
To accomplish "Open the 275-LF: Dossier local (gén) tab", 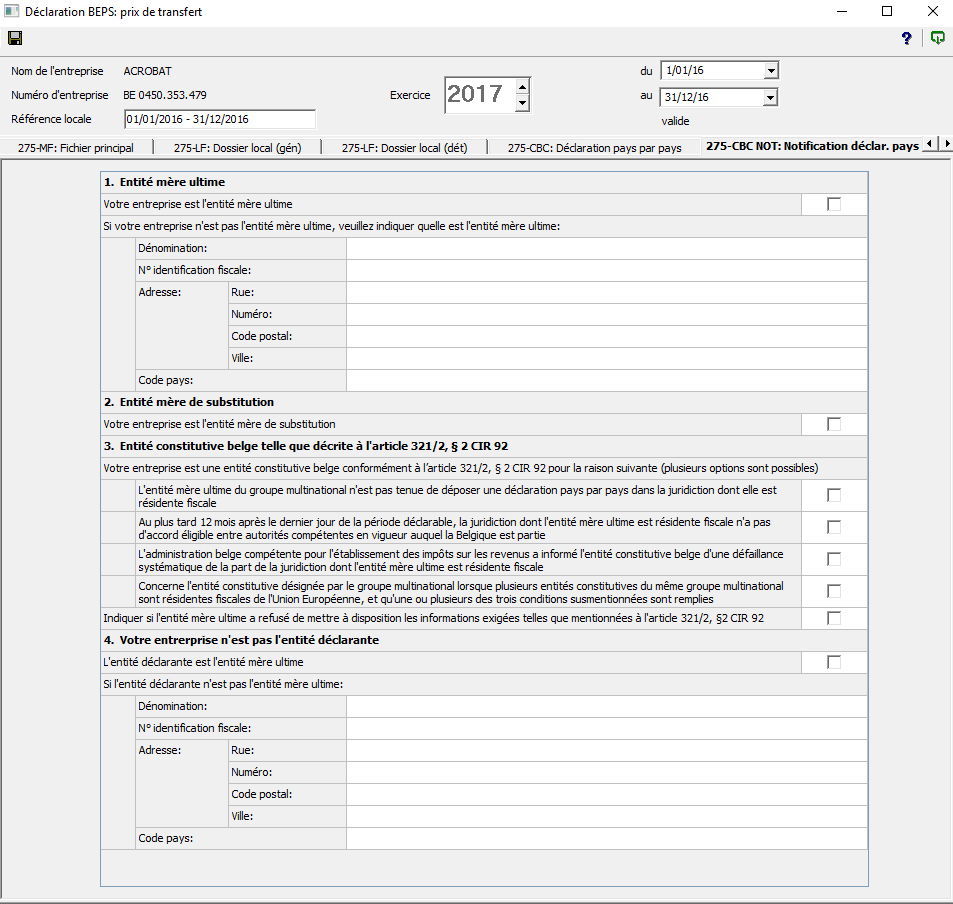I will tap(238, 148).
